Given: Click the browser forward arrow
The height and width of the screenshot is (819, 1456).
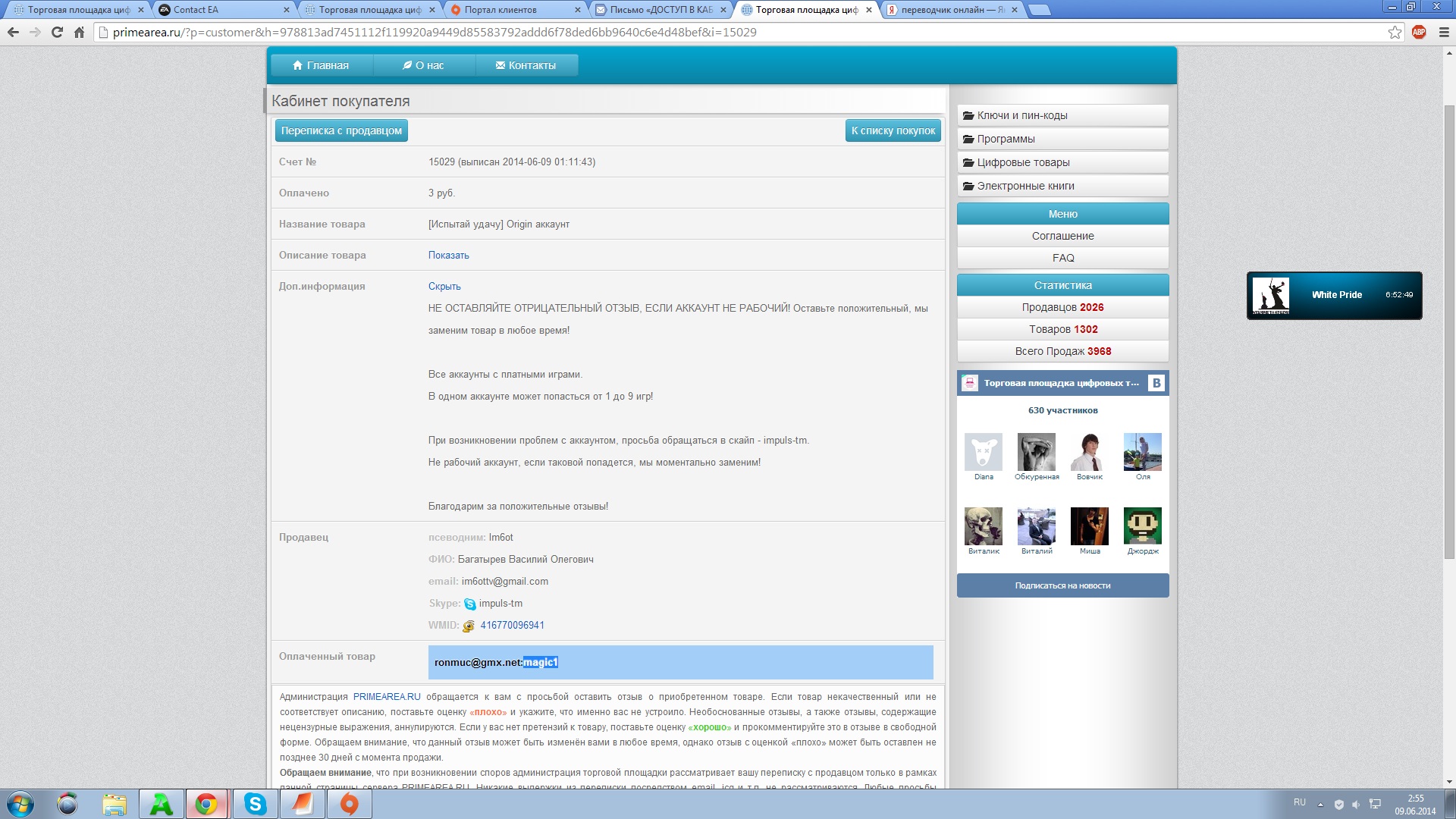Looking at the screenshot, I should point(35,32).
